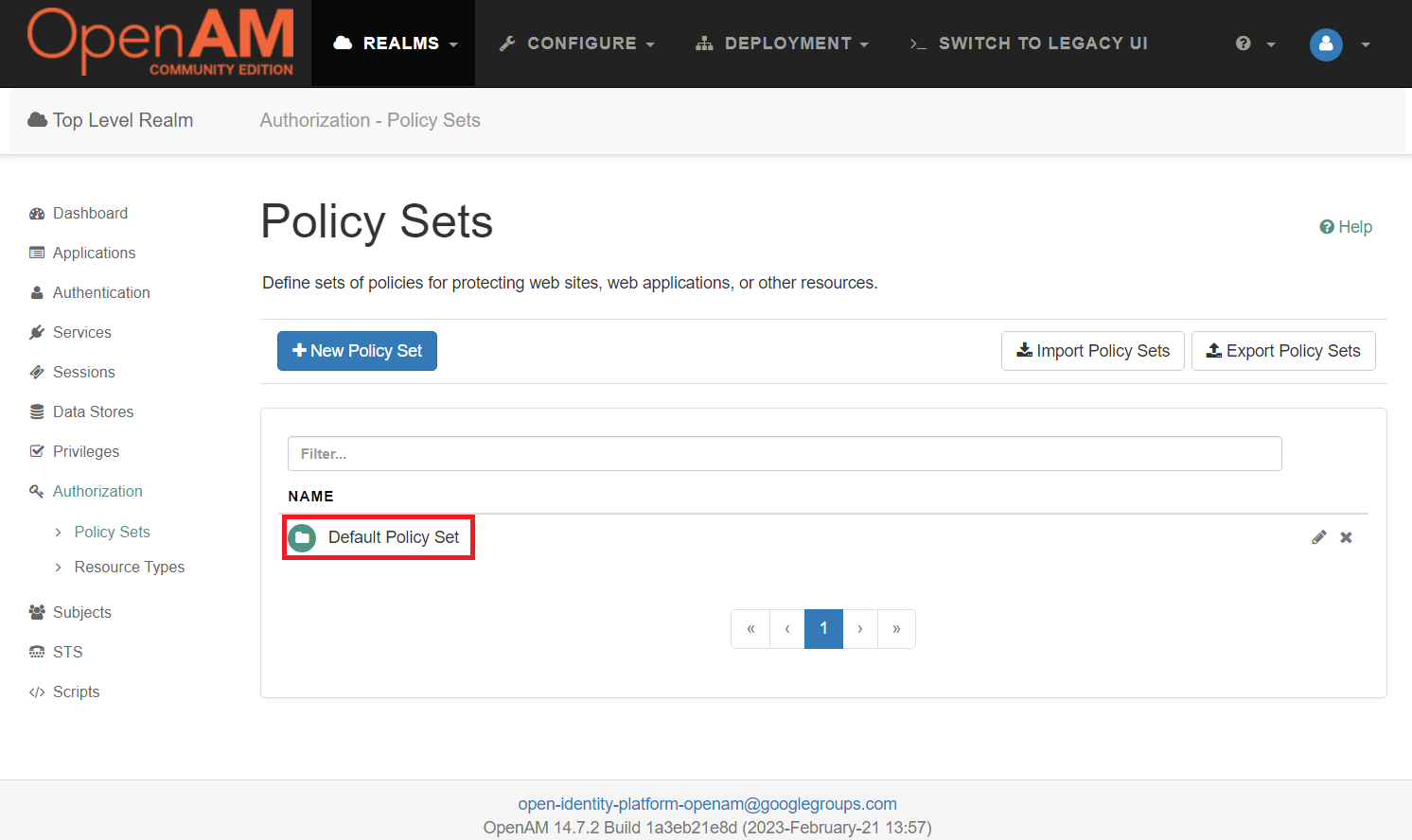
Task: Open the help question-mark dropdown in navbar
Action: point(1255,44)
